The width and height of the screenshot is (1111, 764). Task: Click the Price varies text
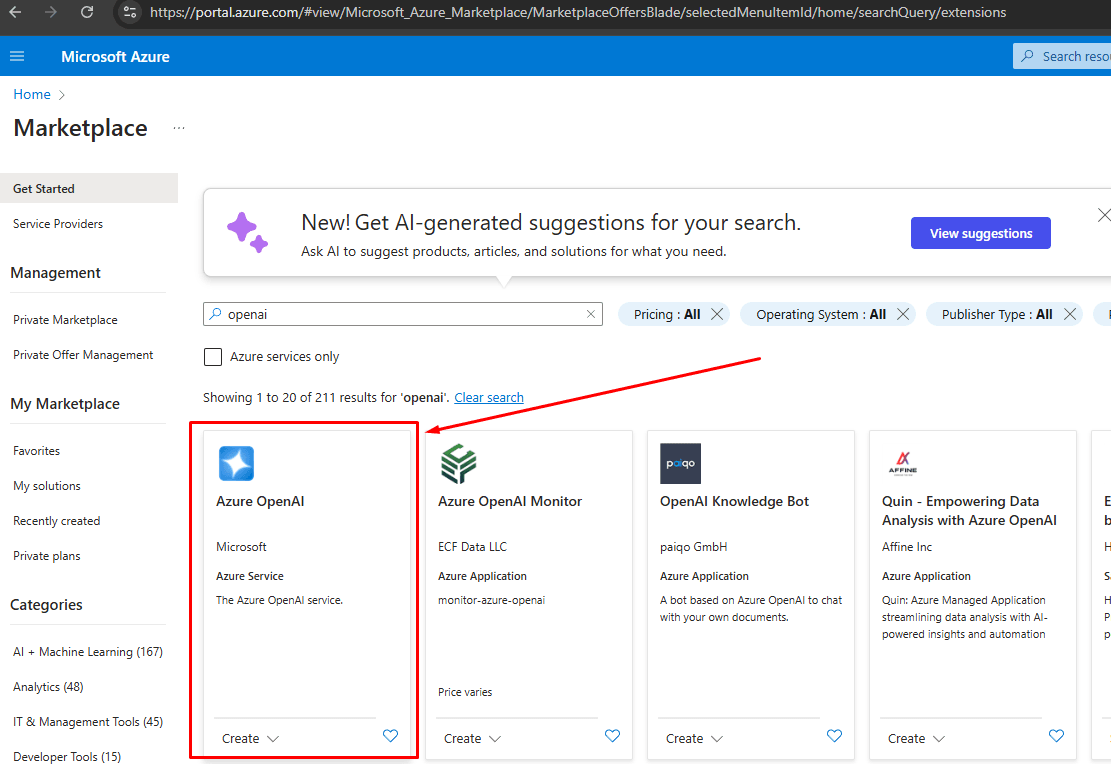pos(465,692)
